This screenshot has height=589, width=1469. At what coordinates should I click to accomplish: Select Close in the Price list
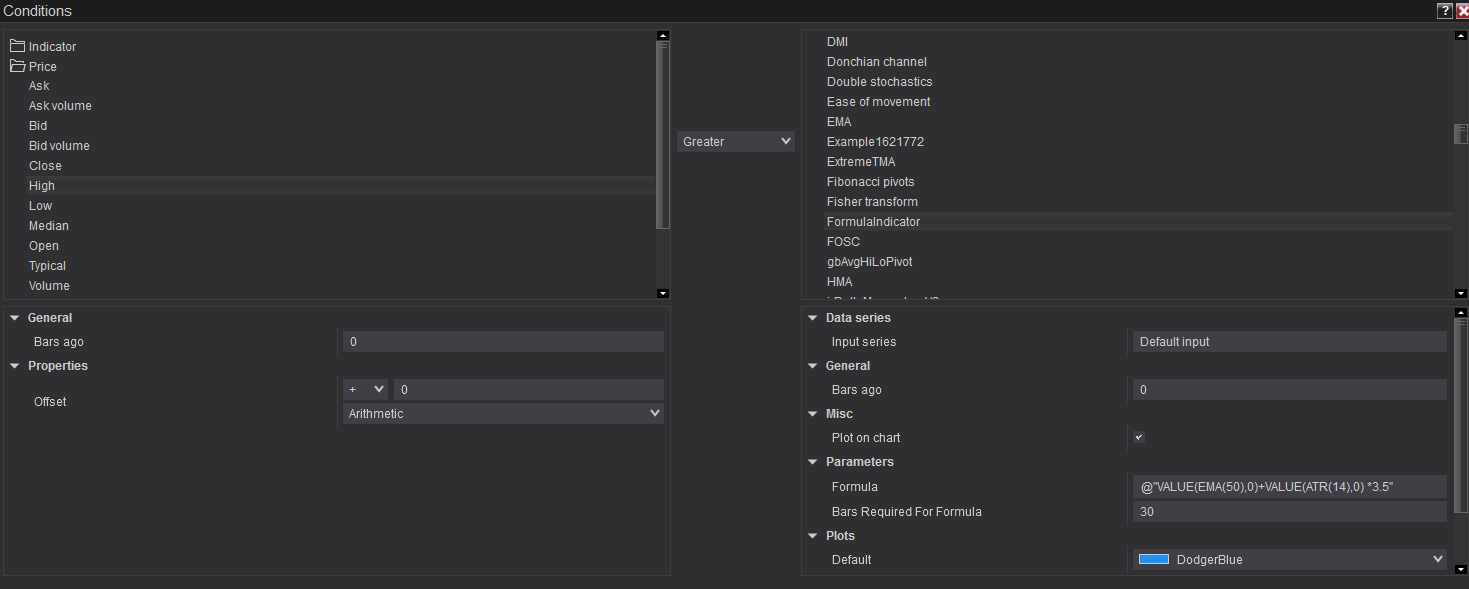pyautogui.click(x=45, y=166)
